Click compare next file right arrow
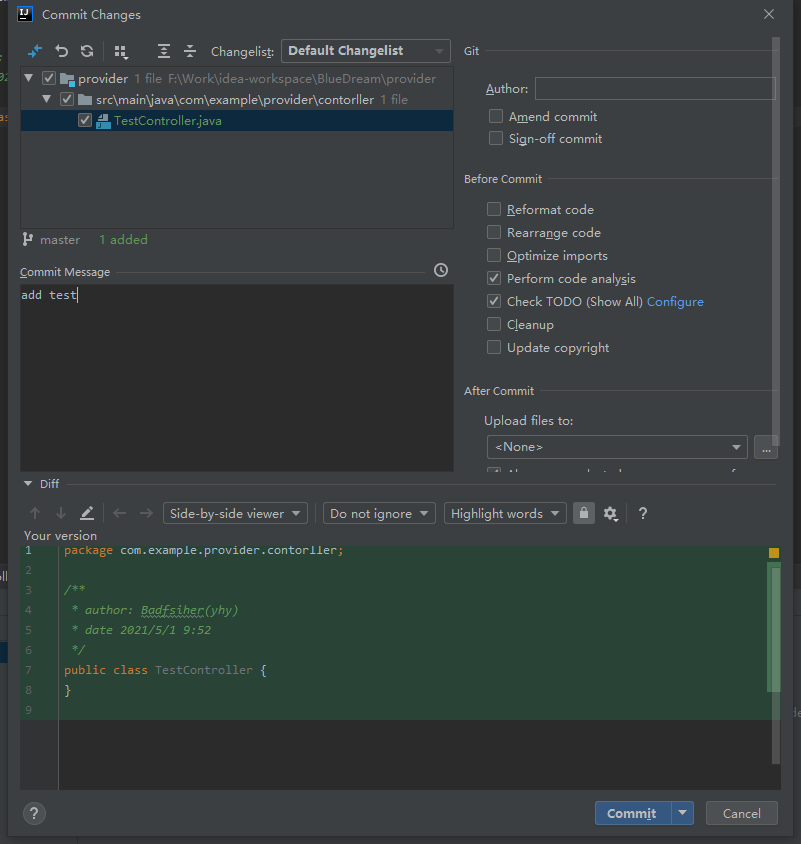The width and height of the screenshot is (801, 844). tap(146, 514)
